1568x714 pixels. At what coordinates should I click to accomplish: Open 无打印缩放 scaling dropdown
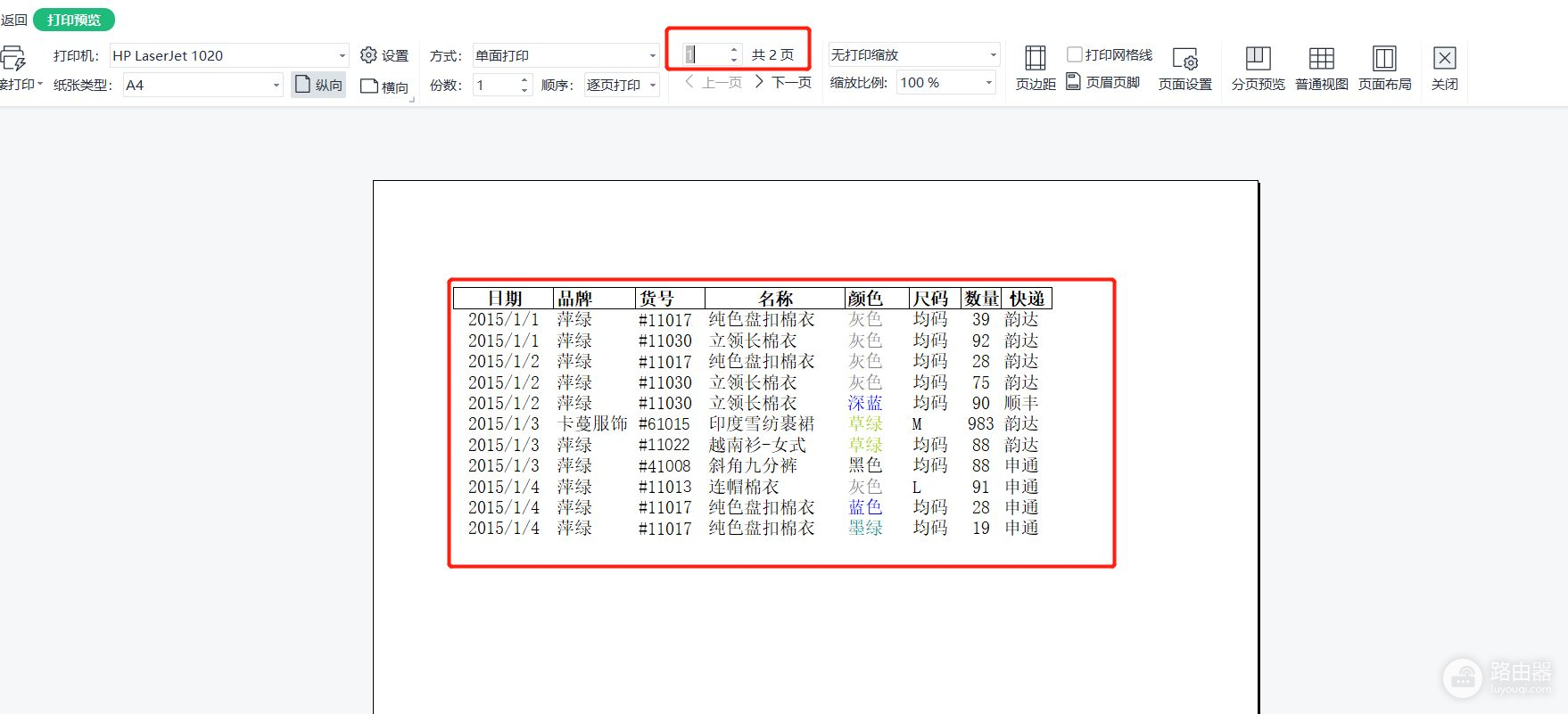pyautogui.click(x=993, y=54)
